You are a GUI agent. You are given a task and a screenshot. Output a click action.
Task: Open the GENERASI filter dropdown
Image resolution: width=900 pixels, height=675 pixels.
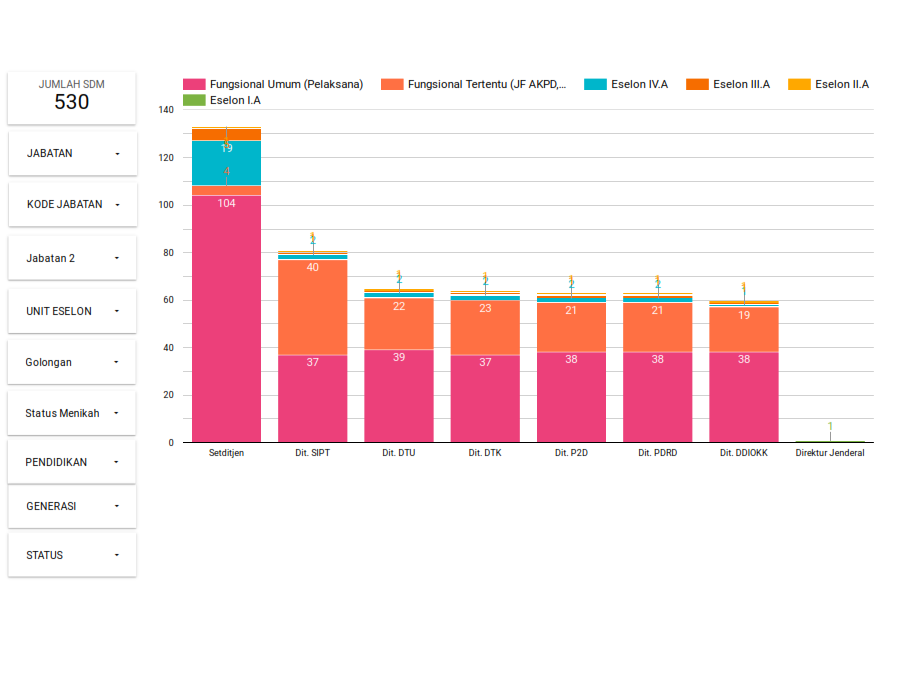[x=71, y=507]
